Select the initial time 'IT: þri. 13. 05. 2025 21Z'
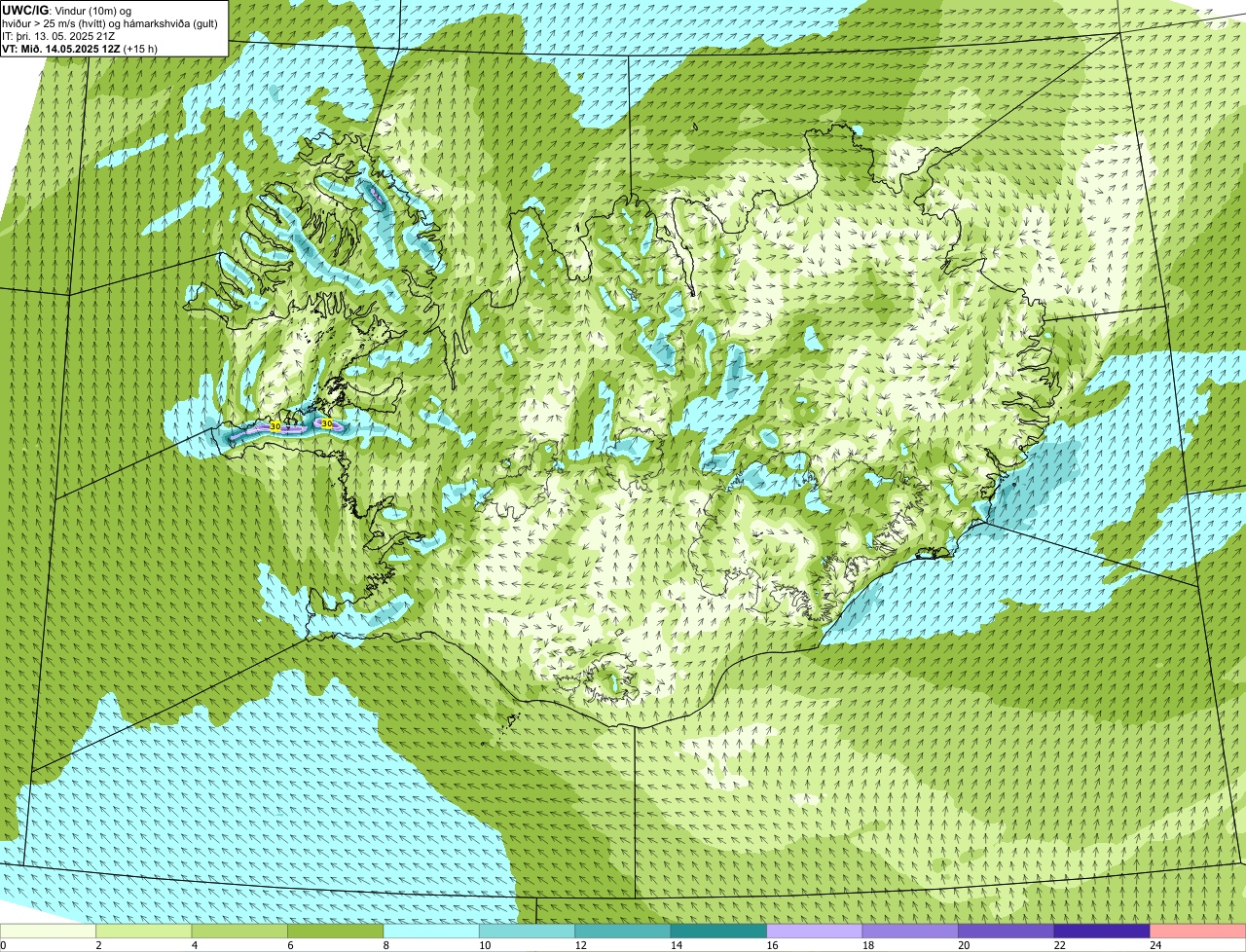This screenshot has width=1246, height=952. tap(58, 36)
